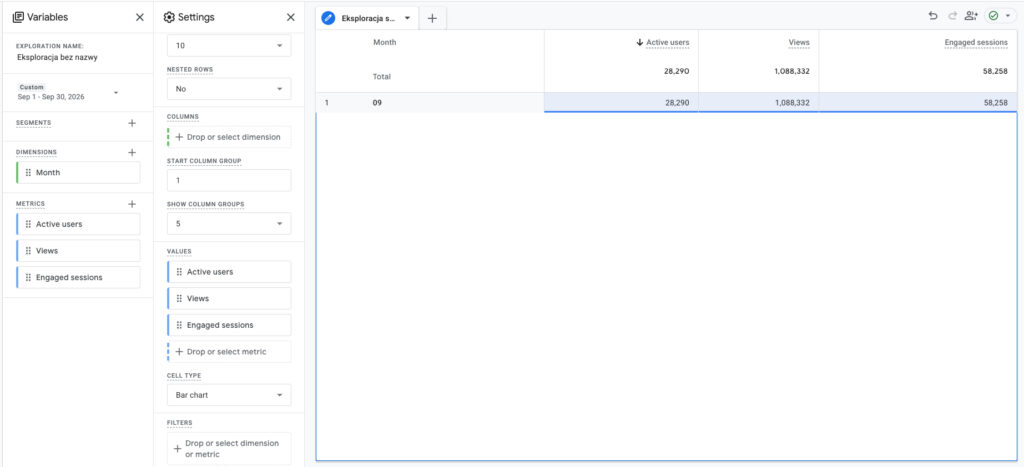This screenshot has height=467, width=1024.
Task: Click the Start column group input field
Action: (229, 180)
